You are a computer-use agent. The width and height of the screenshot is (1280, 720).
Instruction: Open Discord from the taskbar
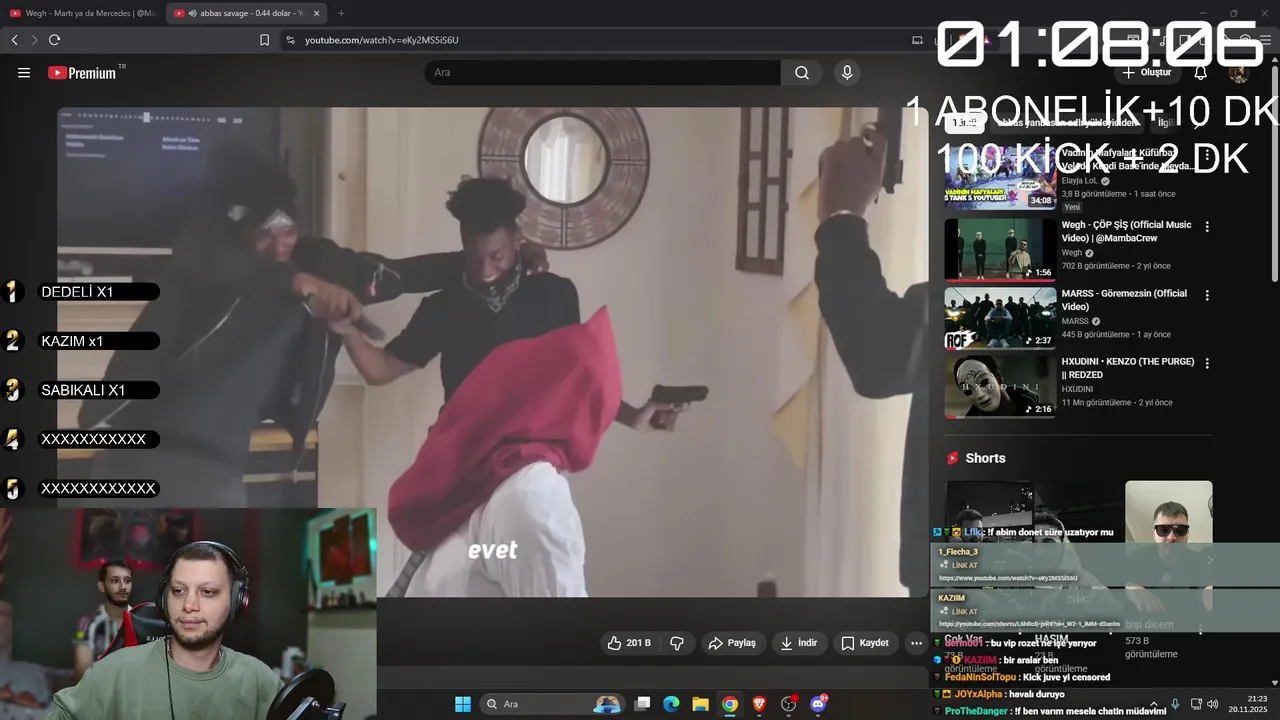pyautogui.click(x=818, y=704)
